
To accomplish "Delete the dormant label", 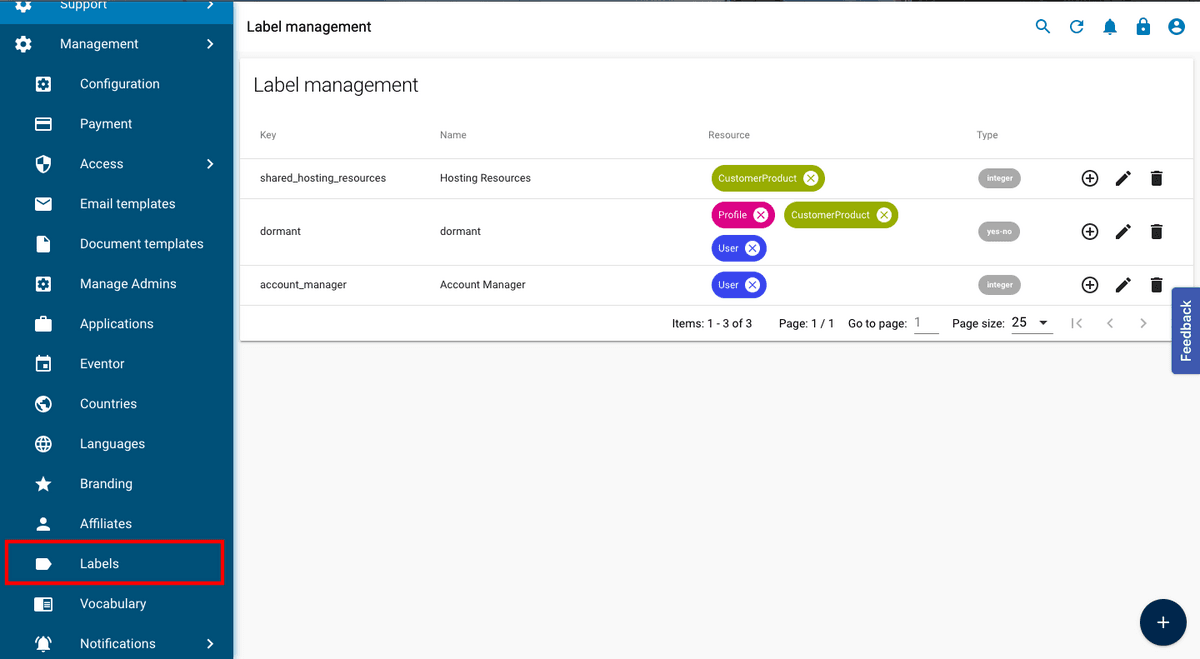I will click(1156, 231).
